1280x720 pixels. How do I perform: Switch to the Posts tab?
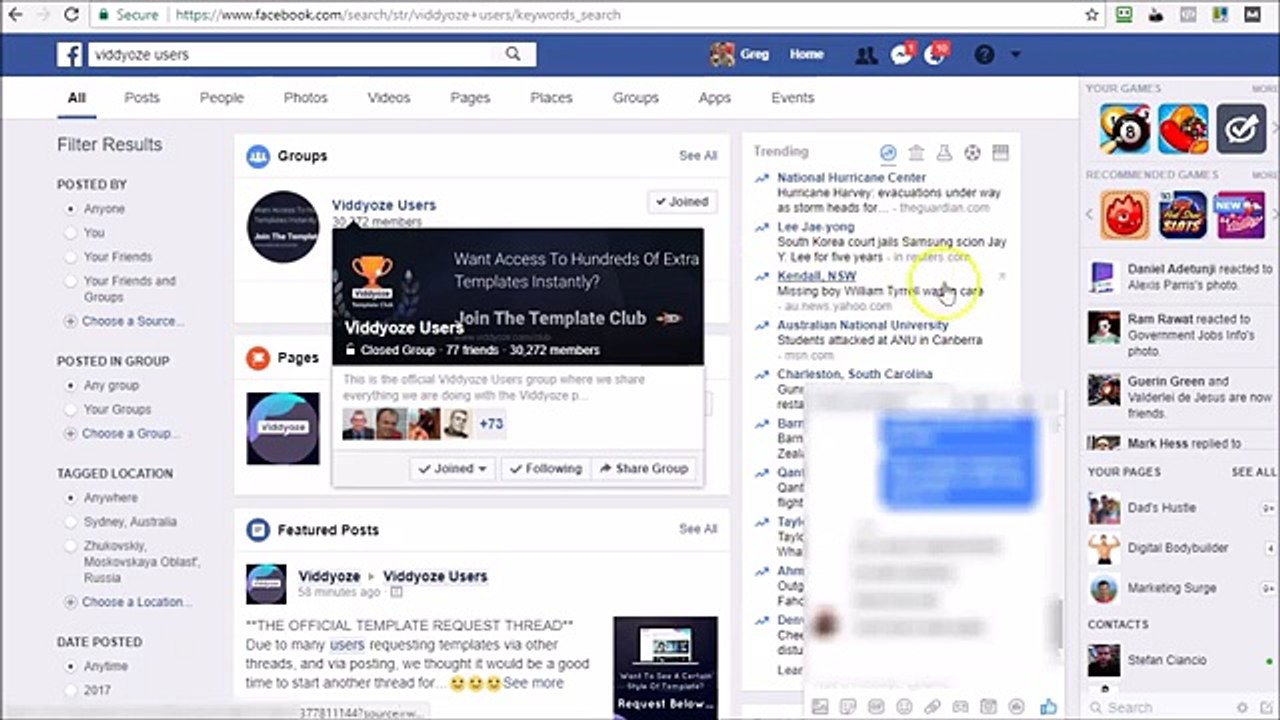coord(142,97)
